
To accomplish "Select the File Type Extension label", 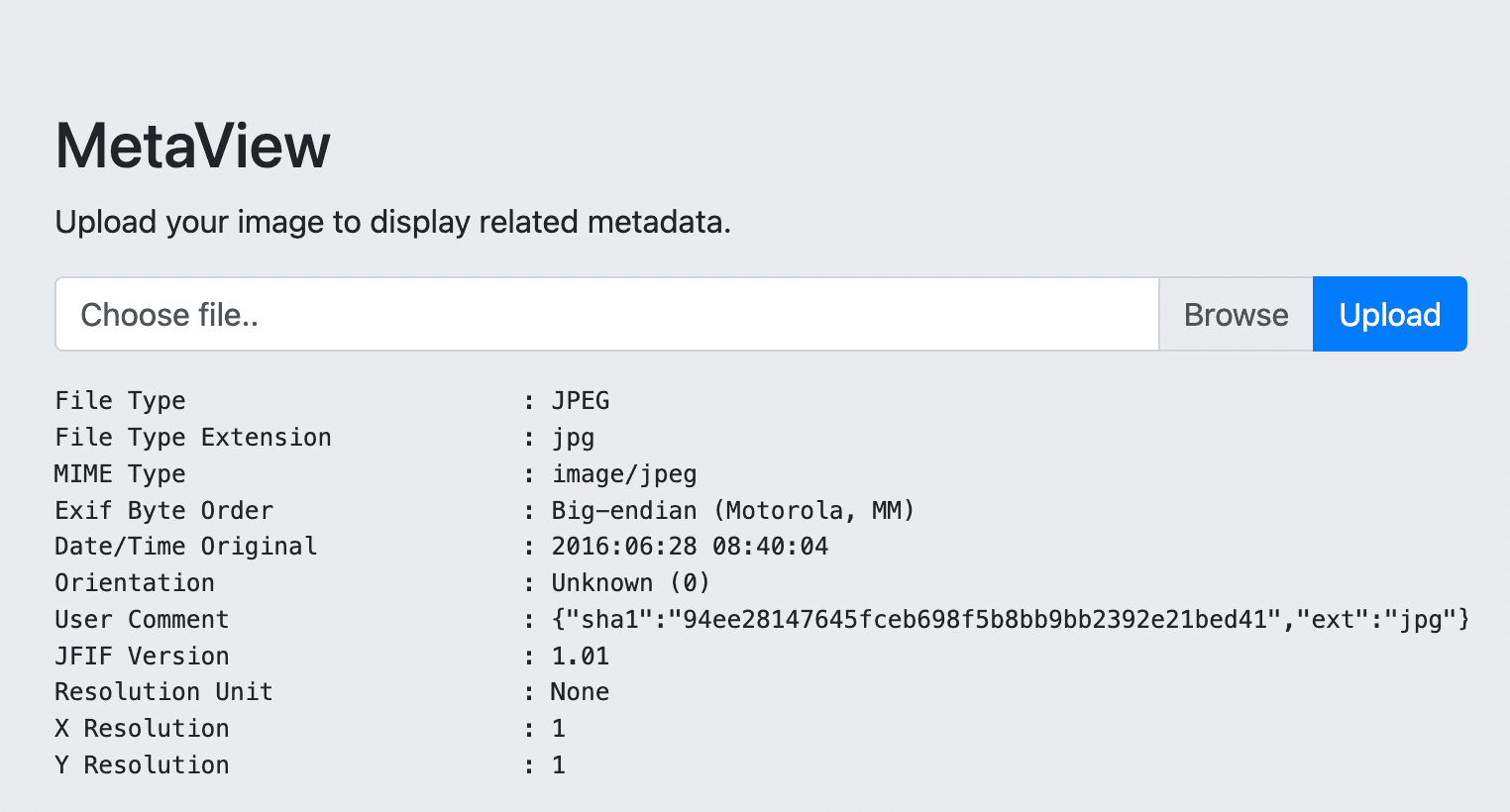I will coord(193,437).
